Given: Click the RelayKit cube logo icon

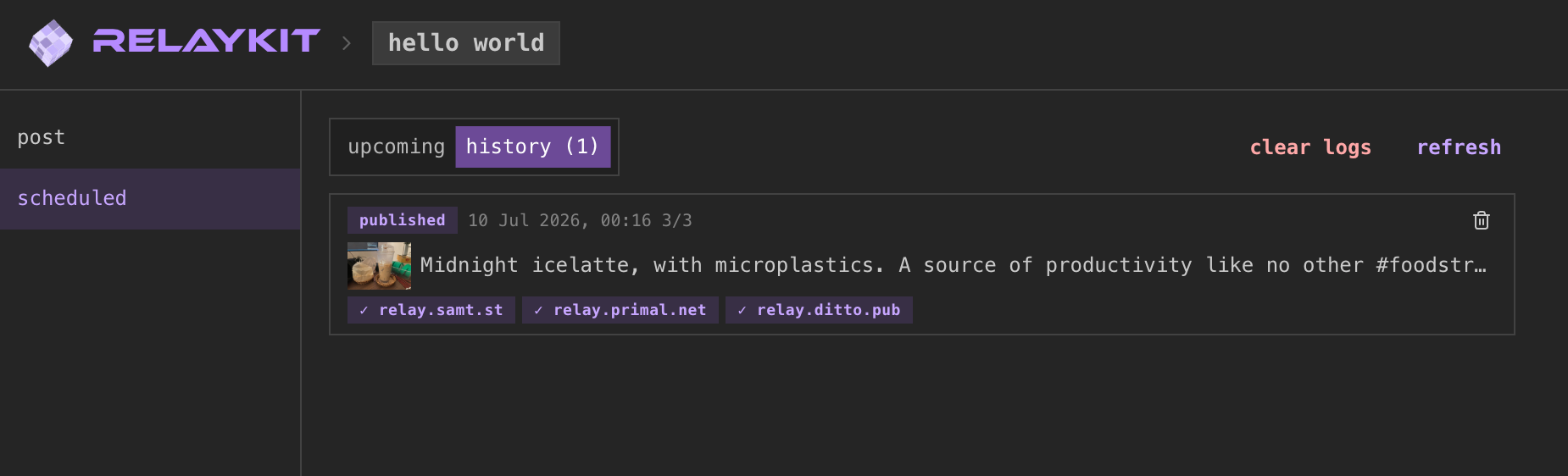Looking at the screenshot, I should (x=51, y=42).
